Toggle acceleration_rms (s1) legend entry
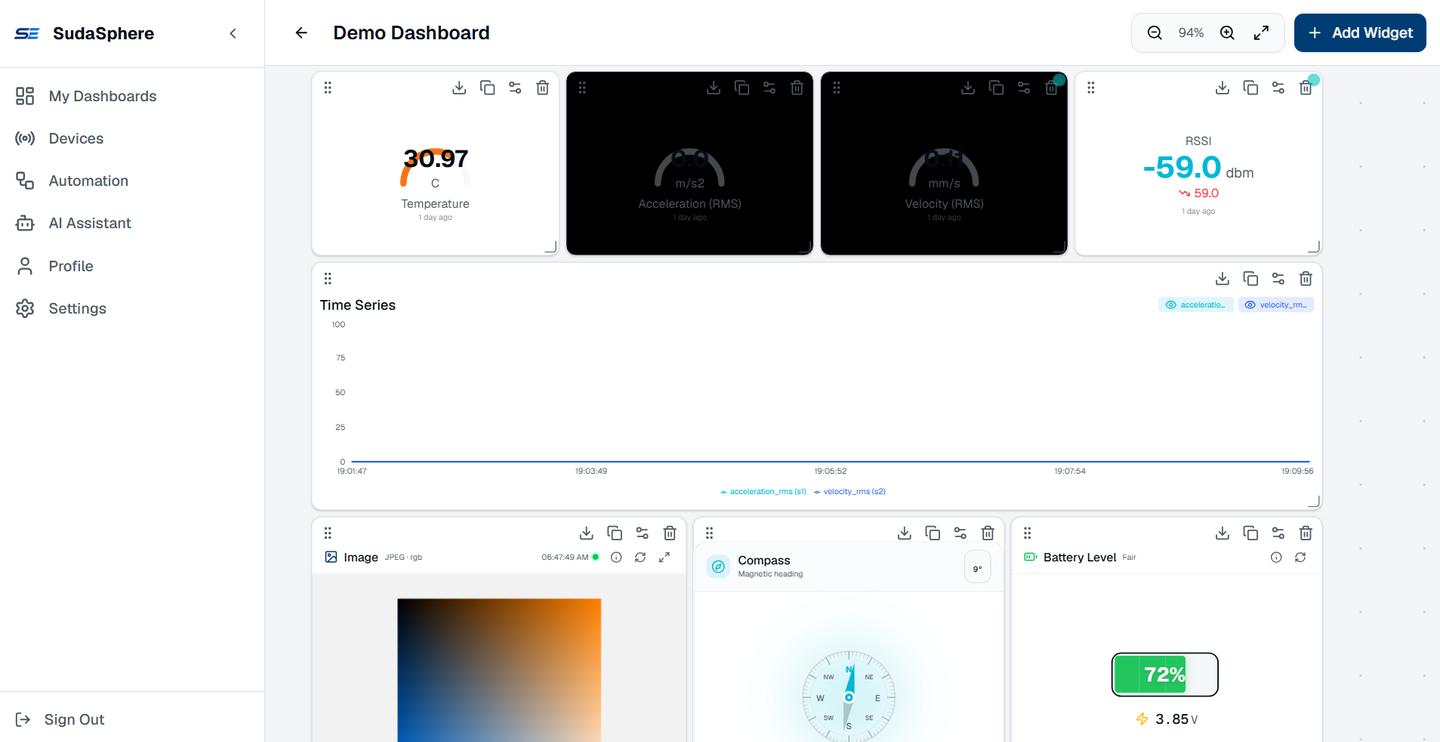 763,492
